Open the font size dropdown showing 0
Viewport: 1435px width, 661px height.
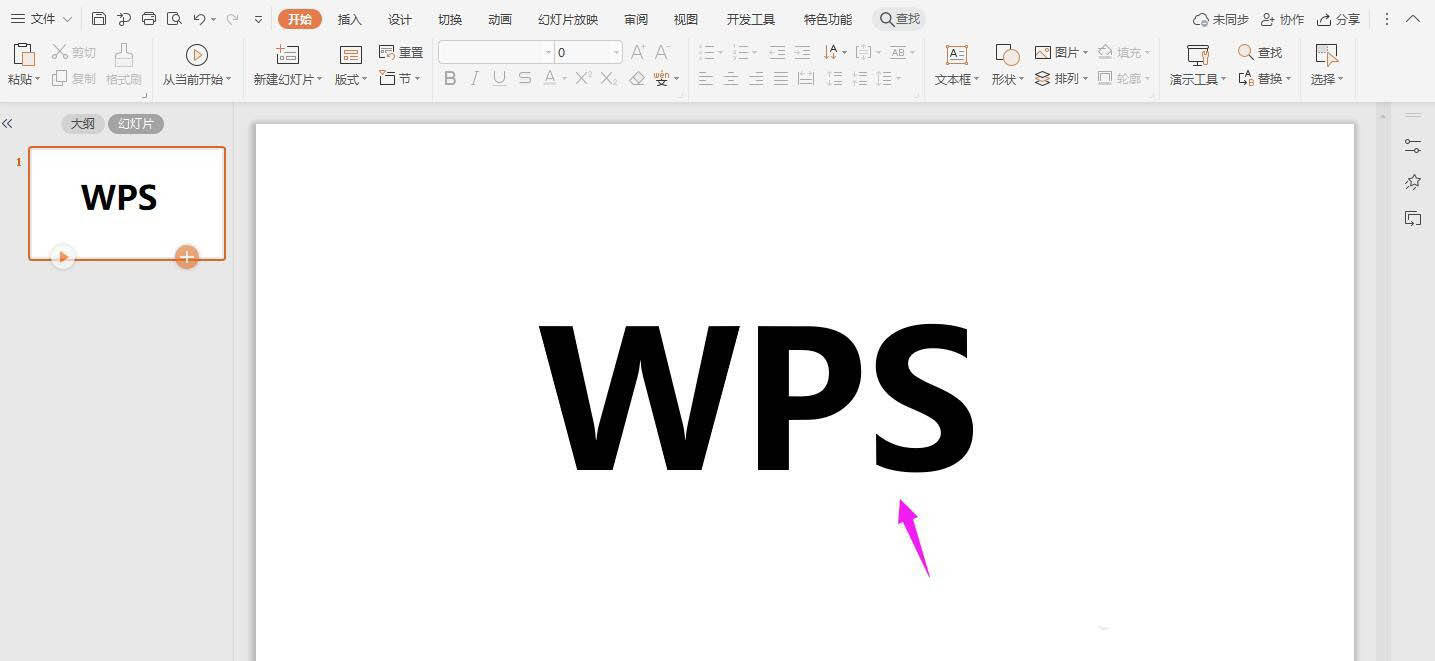click(x=616, y=52)
